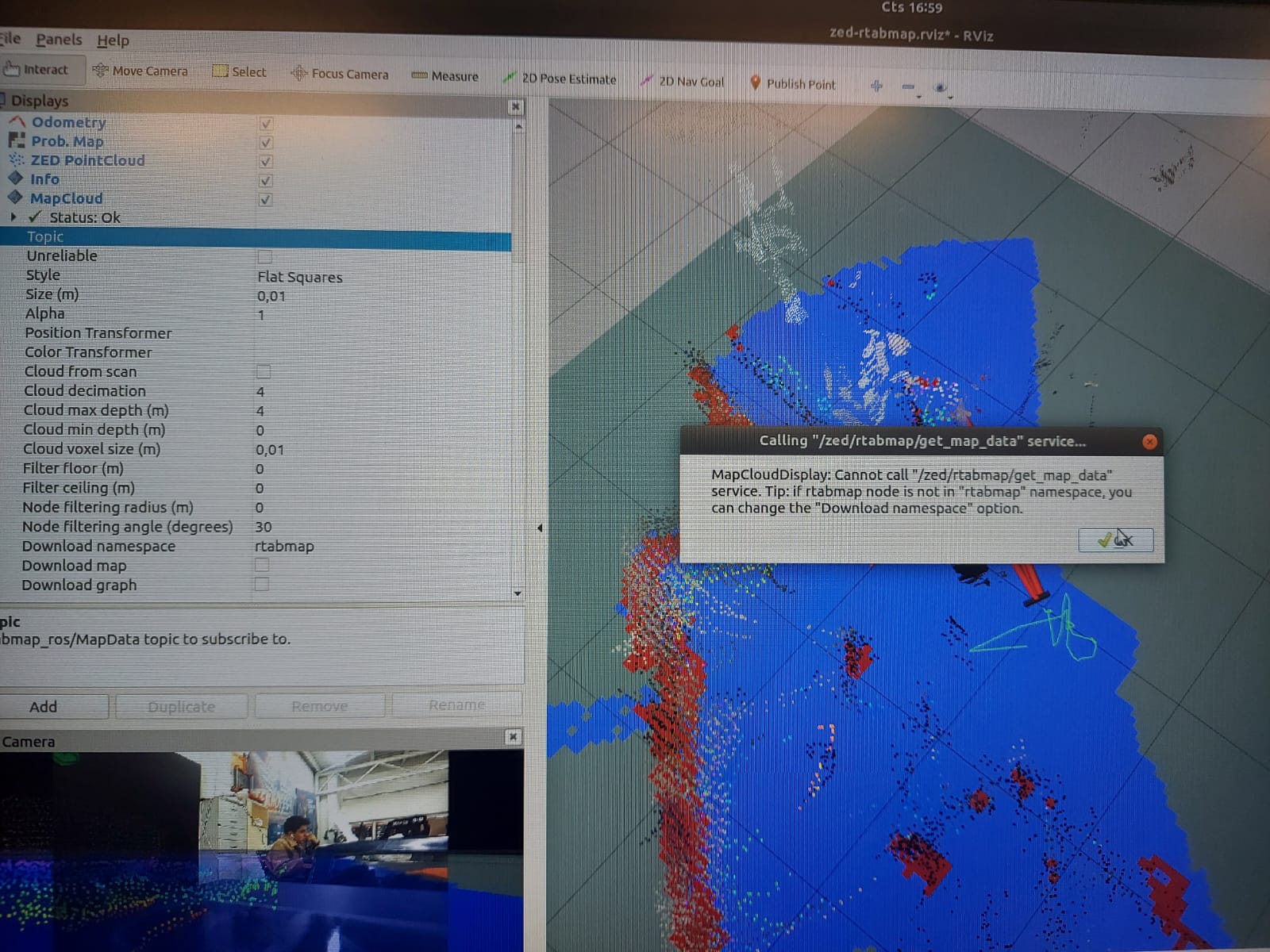
Task: Select the Interact tool
Action: 36,70
